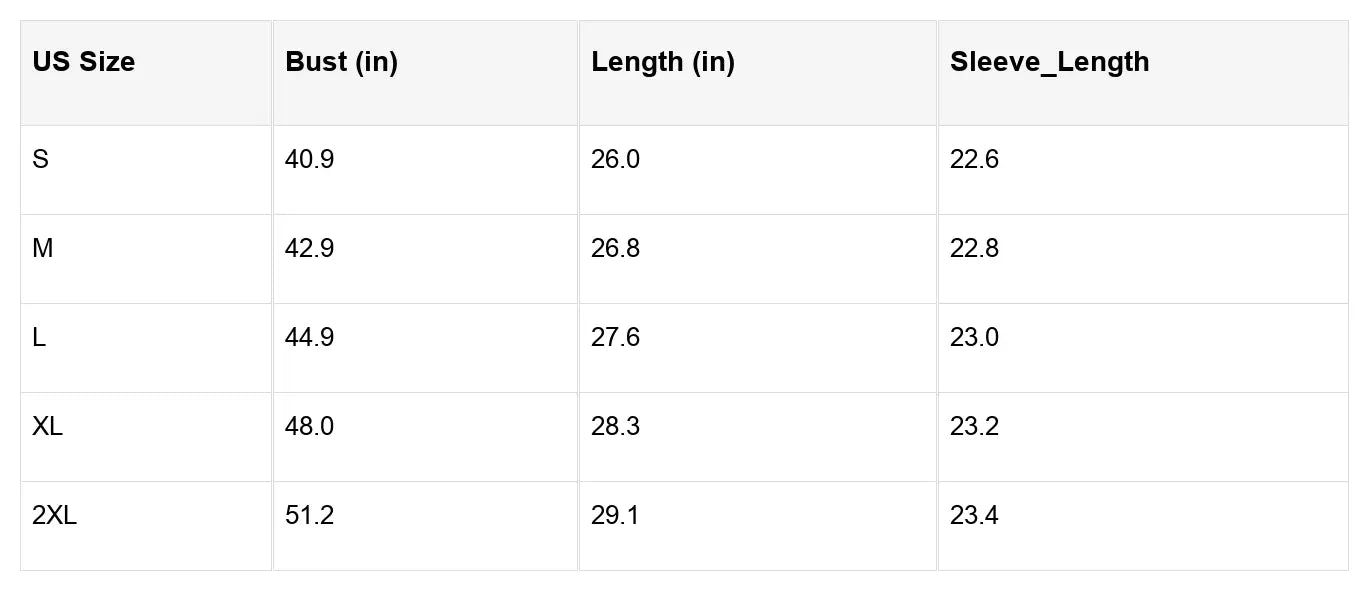
Task: Select sleeve length 23.4
Action: point(974,516)
